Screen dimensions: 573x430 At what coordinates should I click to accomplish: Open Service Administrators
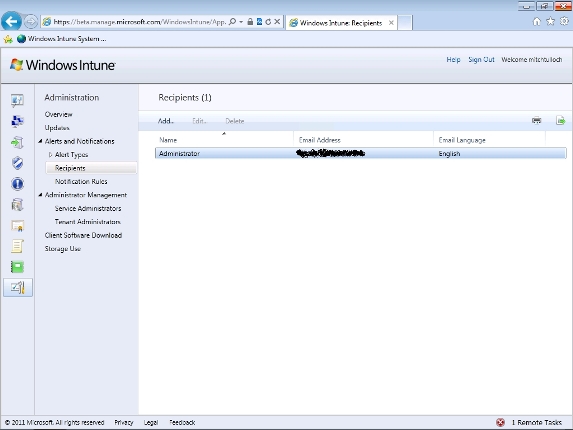88,208
